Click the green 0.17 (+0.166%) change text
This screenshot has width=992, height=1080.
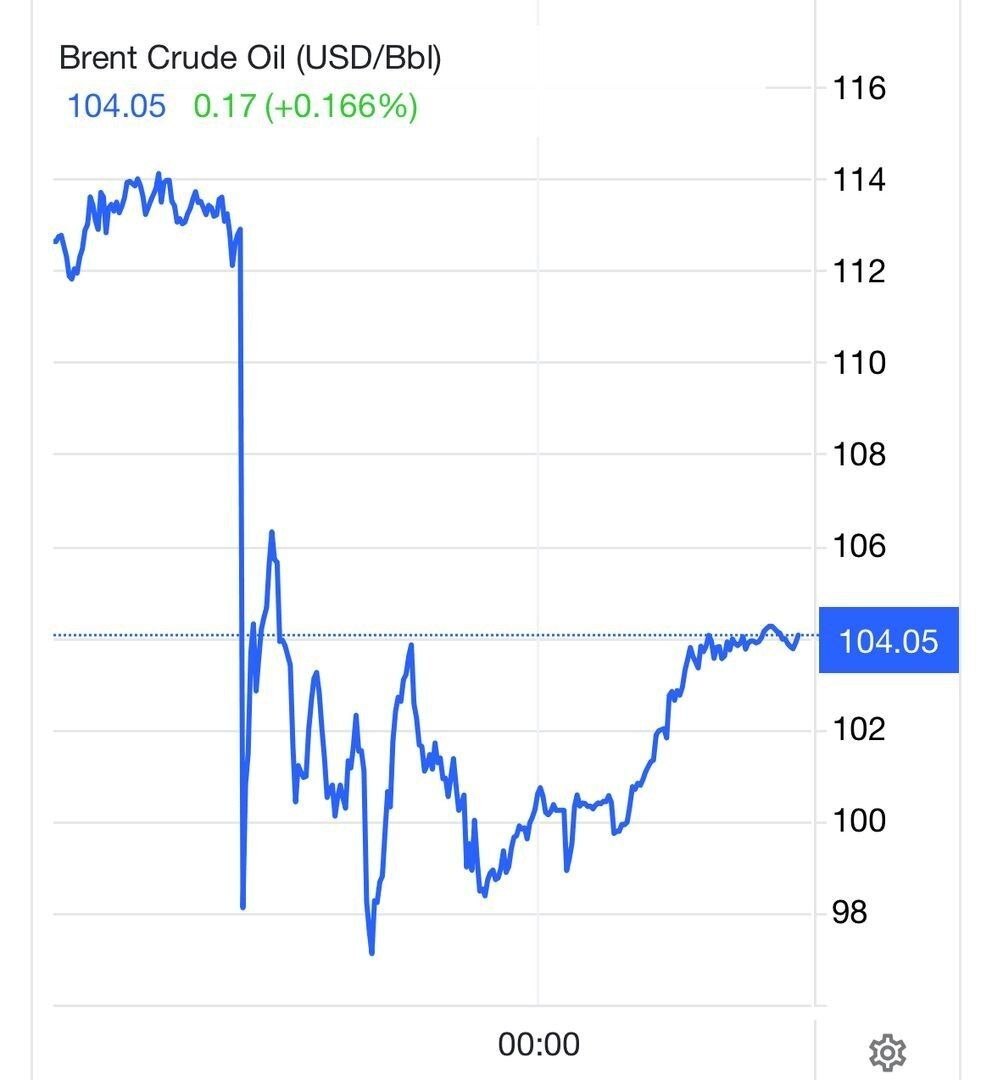305,105
